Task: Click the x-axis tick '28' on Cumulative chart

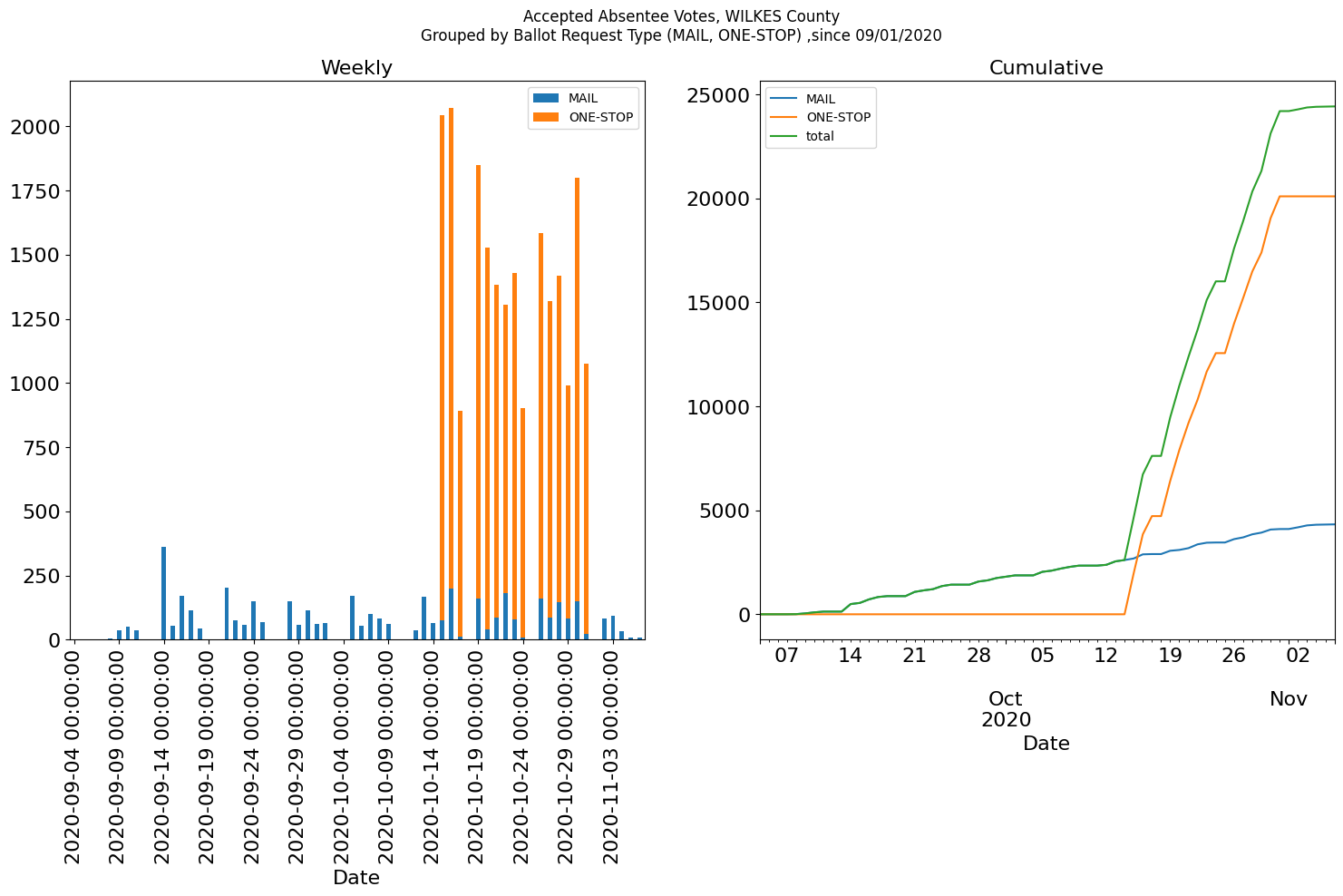Action: coord(978,655)
